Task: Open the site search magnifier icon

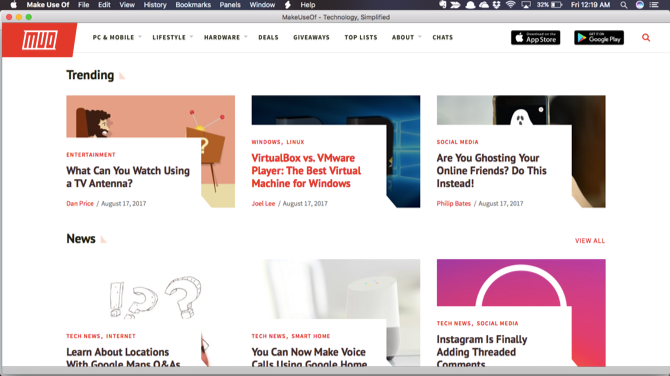Action: (646, 38)
